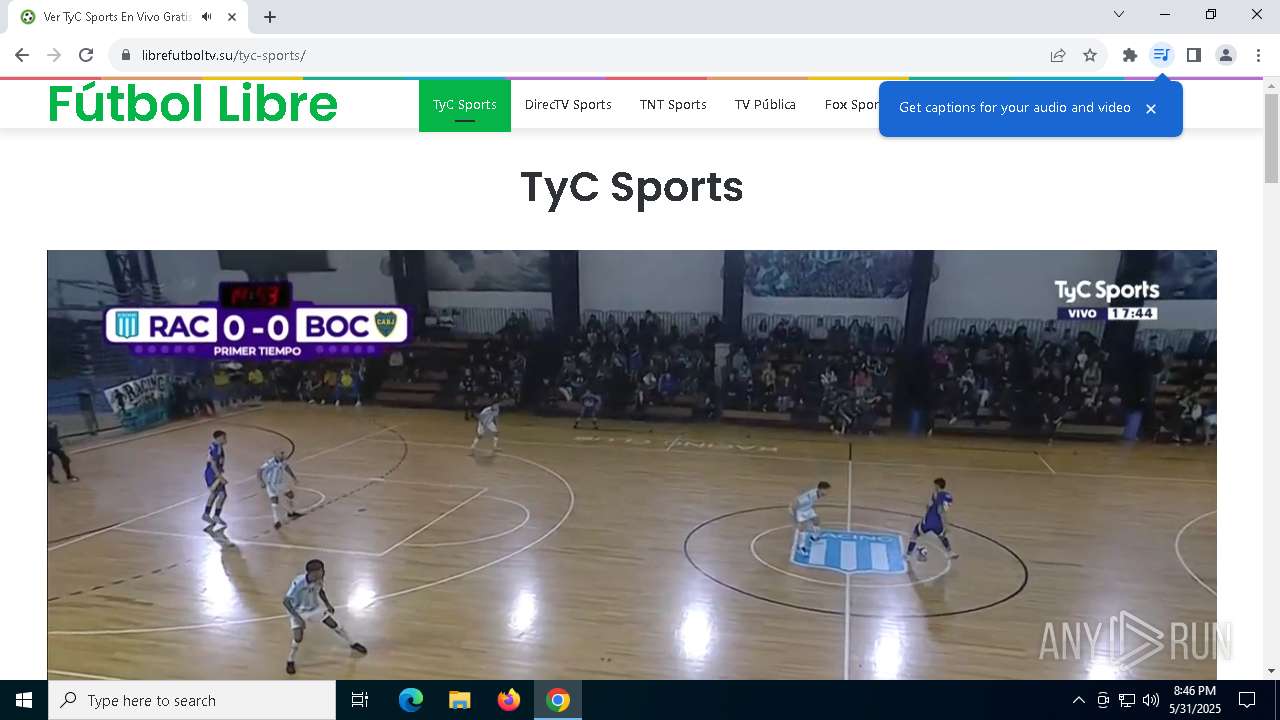This screenshot has height=720, width=1280.
Task: Open TNT Sports channel
Action: click(x=673, y=105)
